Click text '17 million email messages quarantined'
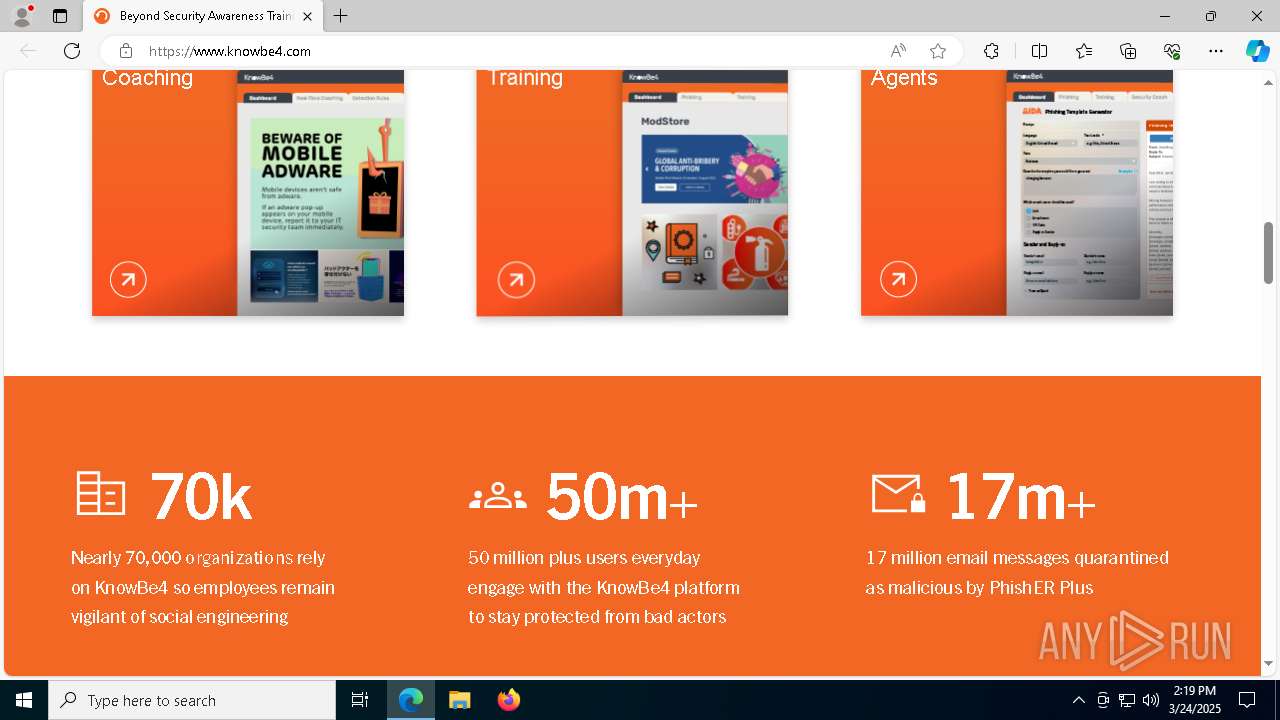 point(1017,558)
